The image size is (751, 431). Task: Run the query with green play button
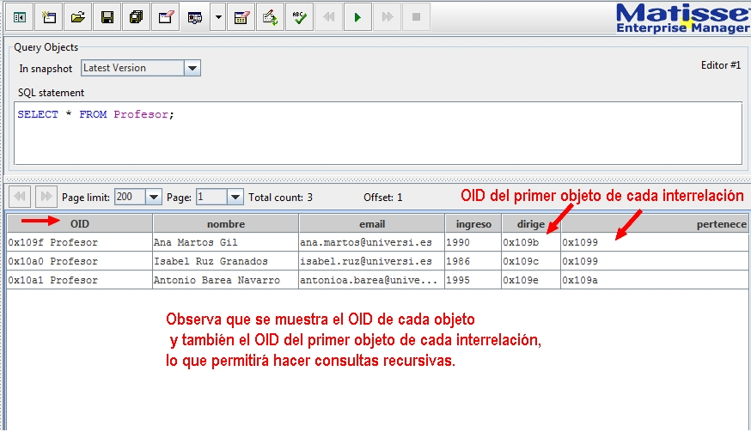[358, 18]
